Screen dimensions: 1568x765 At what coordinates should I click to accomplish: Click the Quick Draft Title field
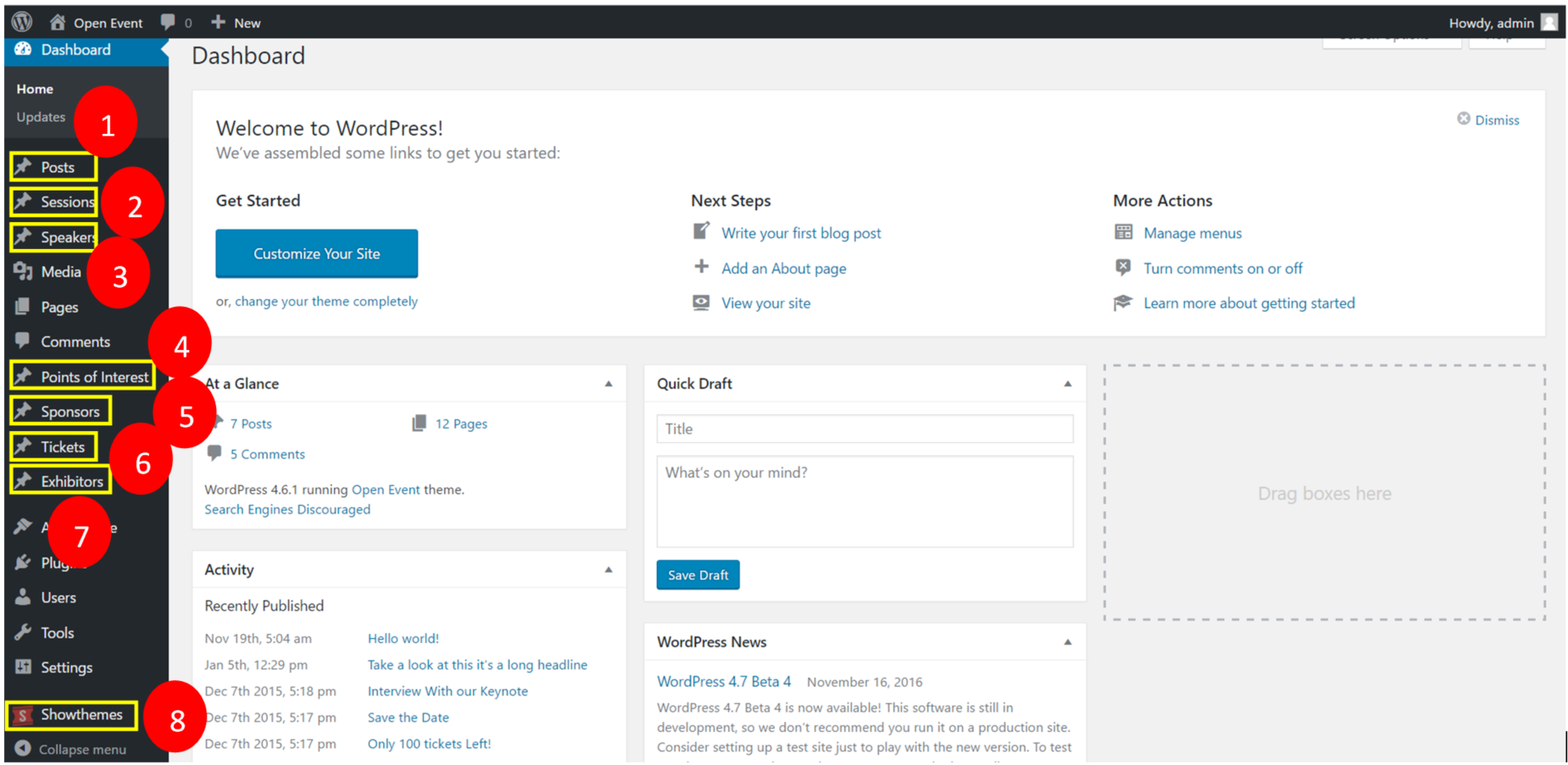pos(865,429)
